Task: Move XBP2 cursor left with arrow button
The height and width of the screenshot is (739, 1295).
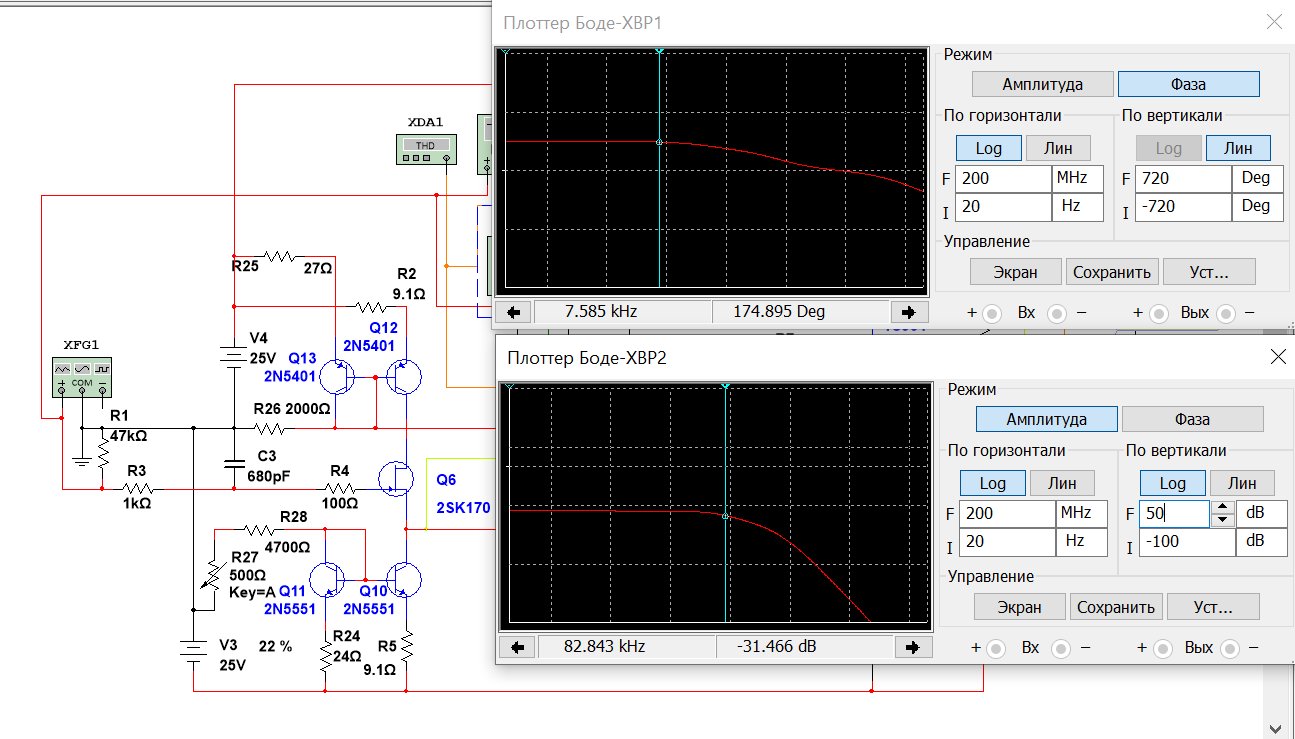Action: pyautogui.click(x=517, y=647)
